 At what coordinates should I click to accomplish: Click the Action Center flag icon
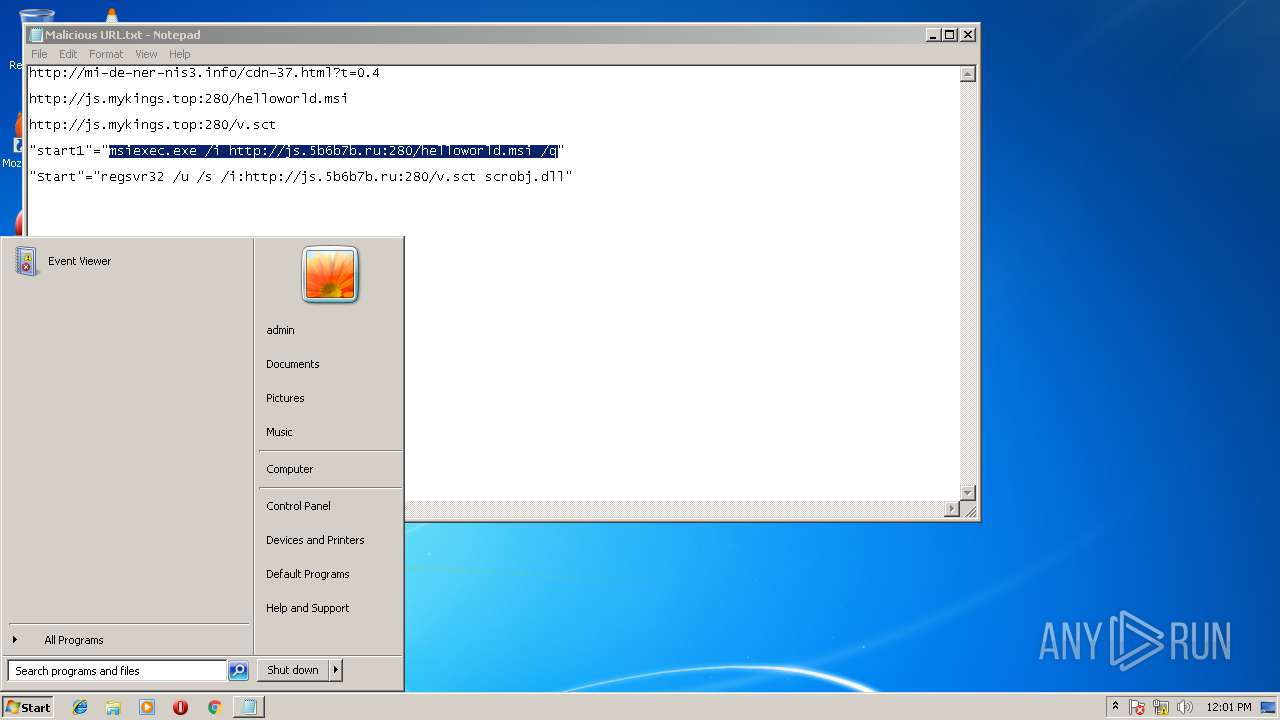pyautogui.click(x=1138, y=707)
